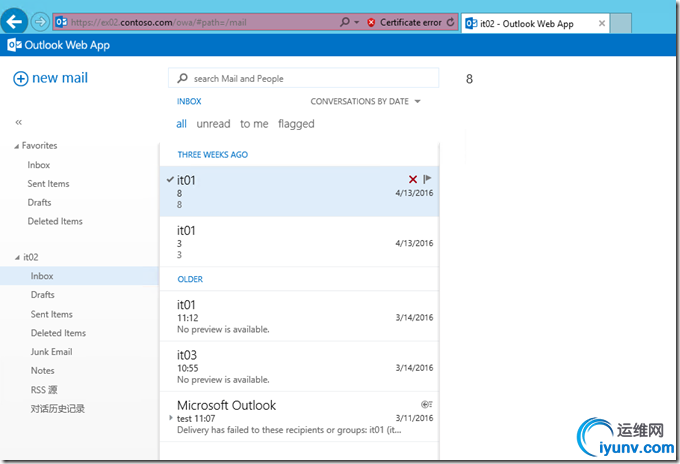Collapse the it02 mailbox tree
This screenshot has width=680, height=464.
click(17, 258)
